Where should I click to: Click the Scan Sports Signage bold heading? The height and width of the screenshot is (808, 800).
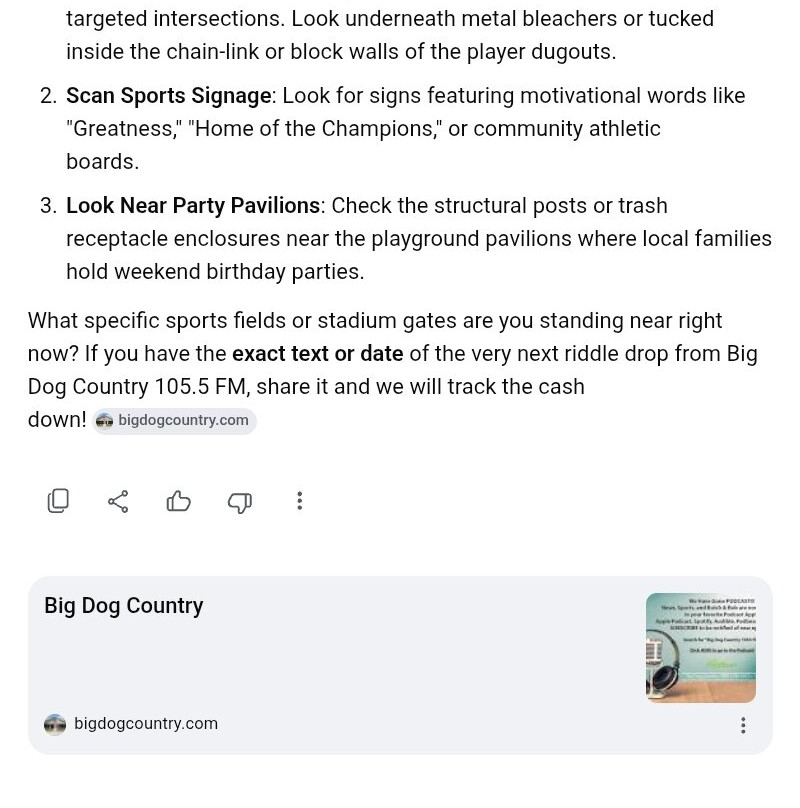169,96
